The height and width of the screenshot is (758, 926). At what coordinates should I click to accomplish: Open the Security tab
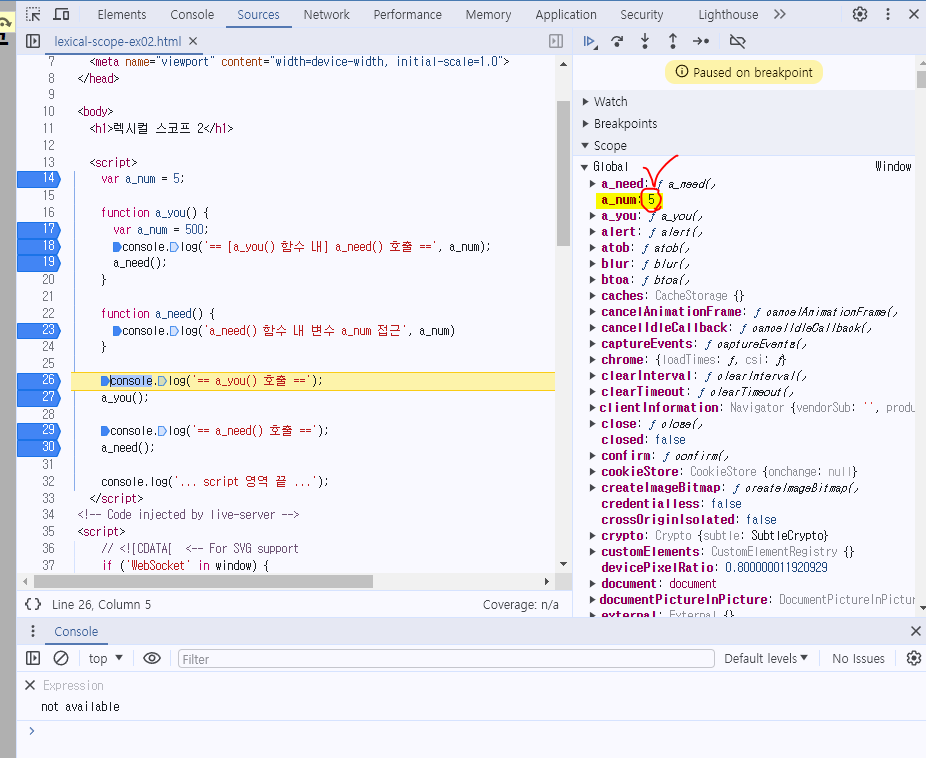[x=641, y=14]
